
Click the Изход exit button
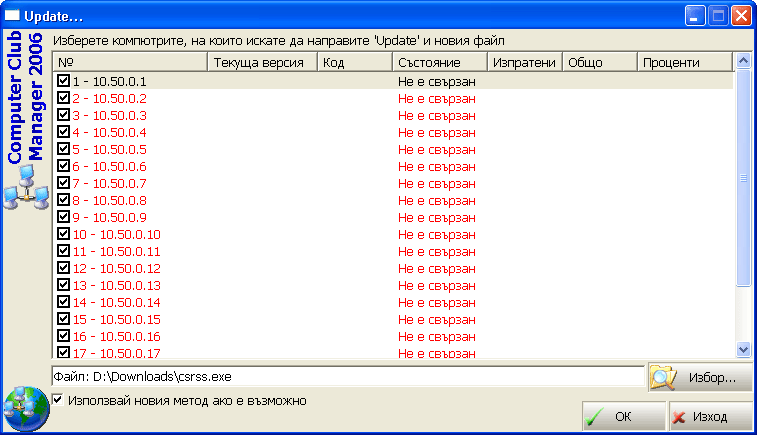pos(711,416)
